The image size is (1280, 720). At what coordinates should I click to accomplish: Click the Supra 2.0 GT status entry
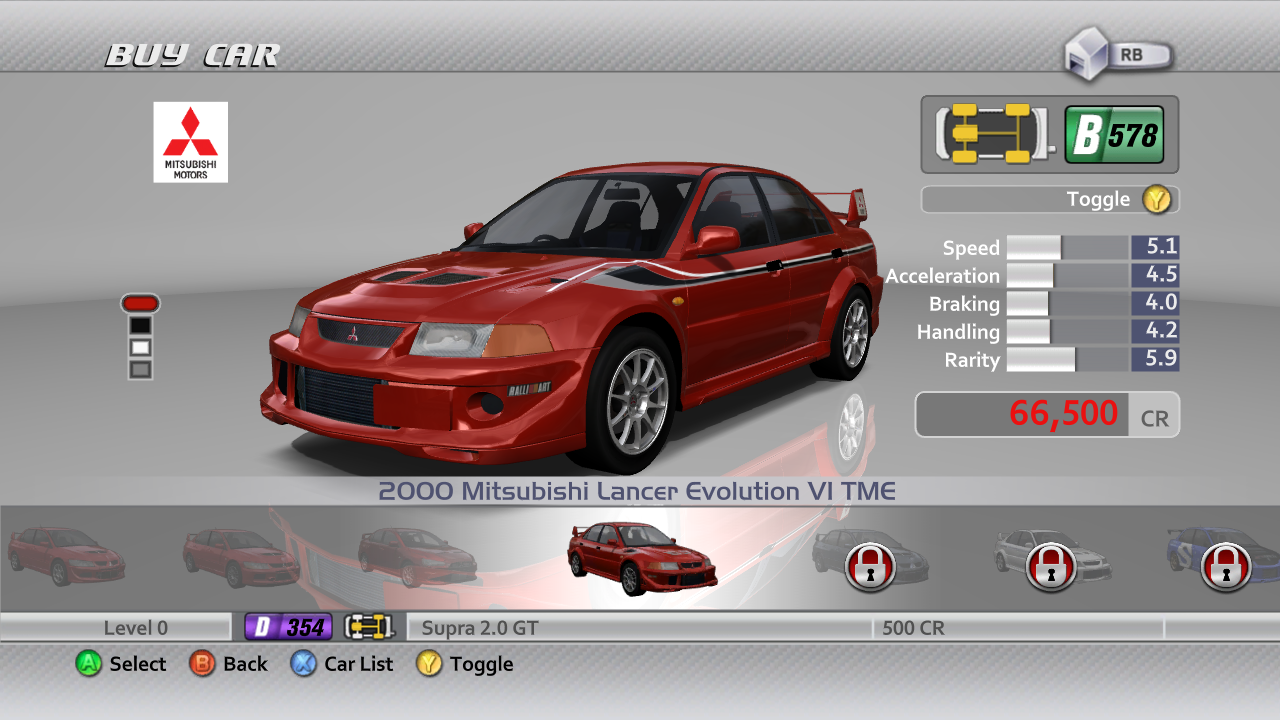point(480,628)
